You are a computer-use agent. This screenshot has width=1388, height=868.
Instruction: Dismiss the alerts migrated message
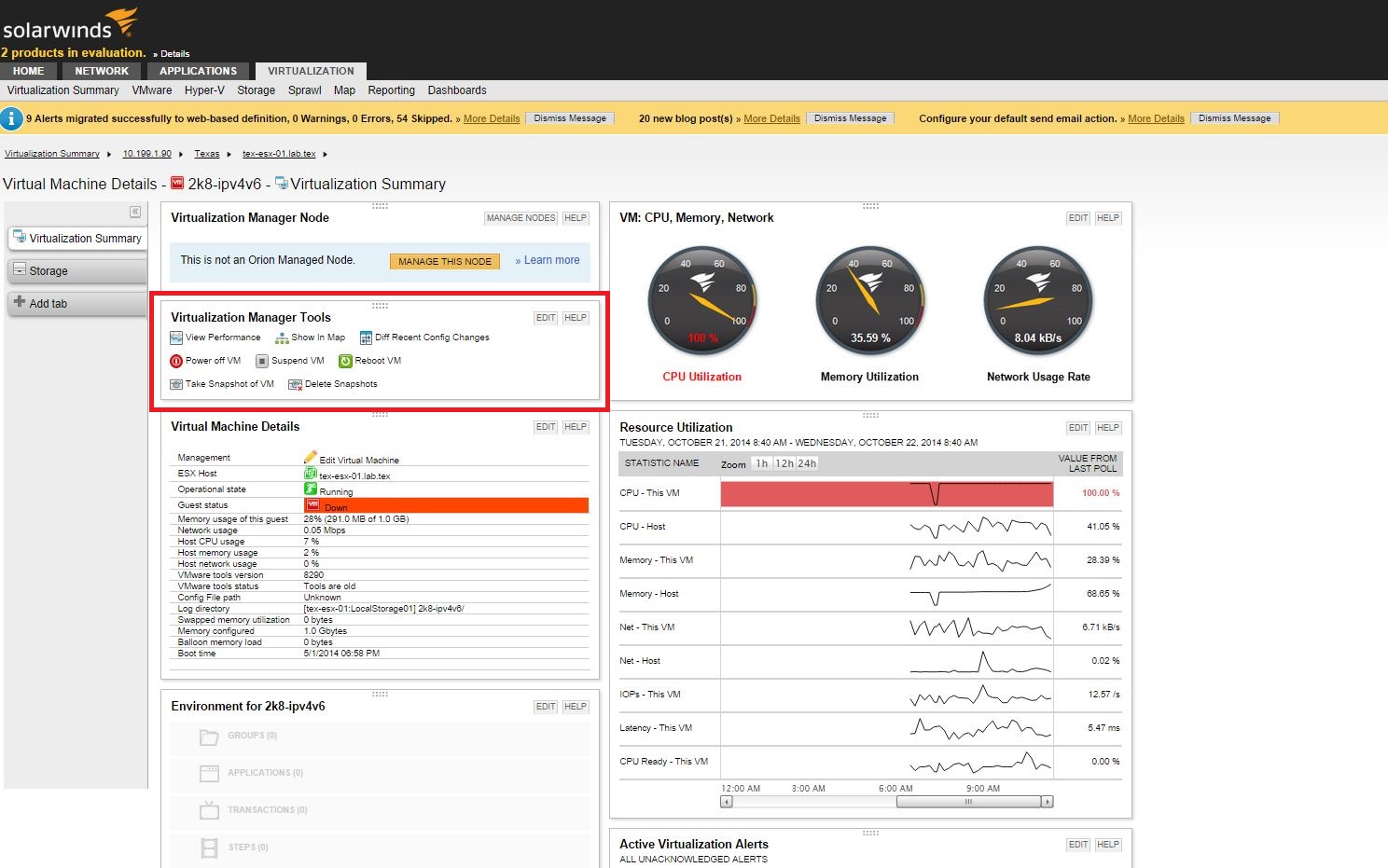tap(570, 118)
